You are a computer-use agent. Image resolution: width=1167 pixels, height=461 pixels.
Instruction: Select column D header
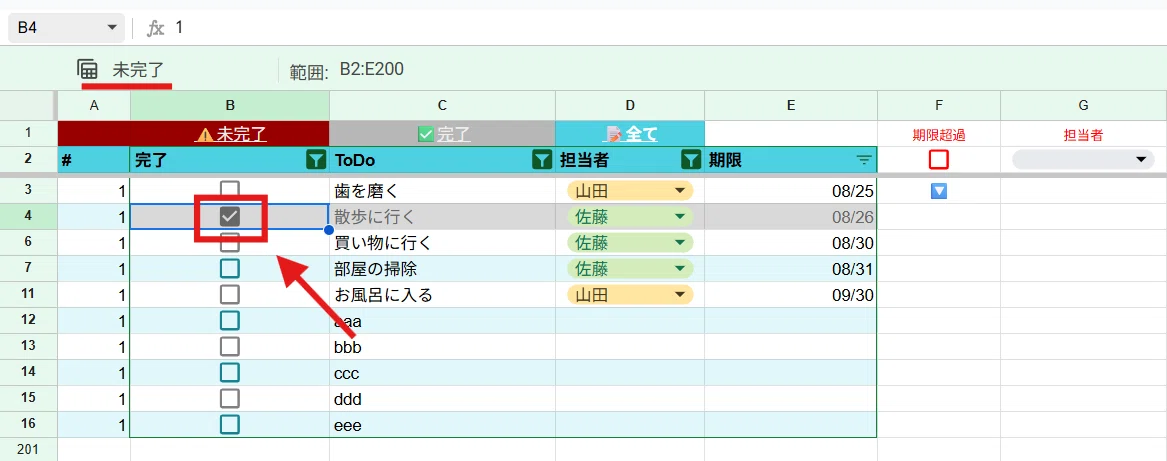pyautogui.click(x=630, y=106)
